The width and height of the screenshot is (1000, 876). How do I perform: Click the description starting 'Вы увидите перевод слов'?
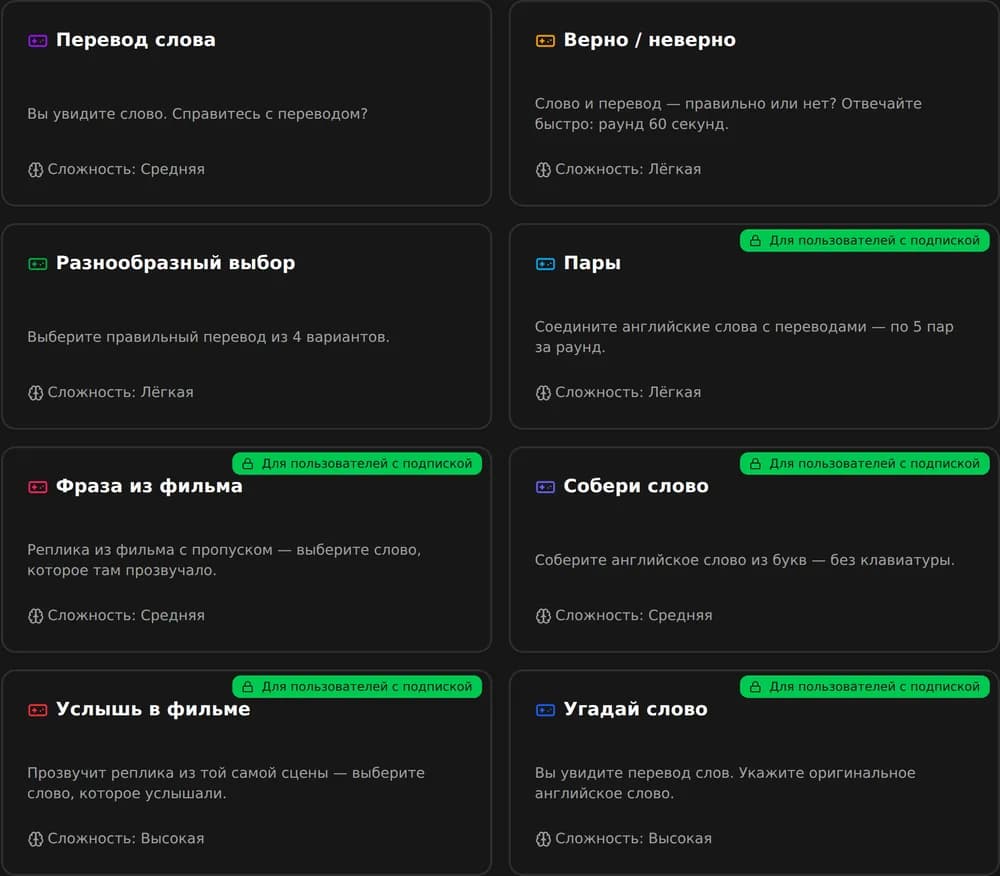click(725, 784)
